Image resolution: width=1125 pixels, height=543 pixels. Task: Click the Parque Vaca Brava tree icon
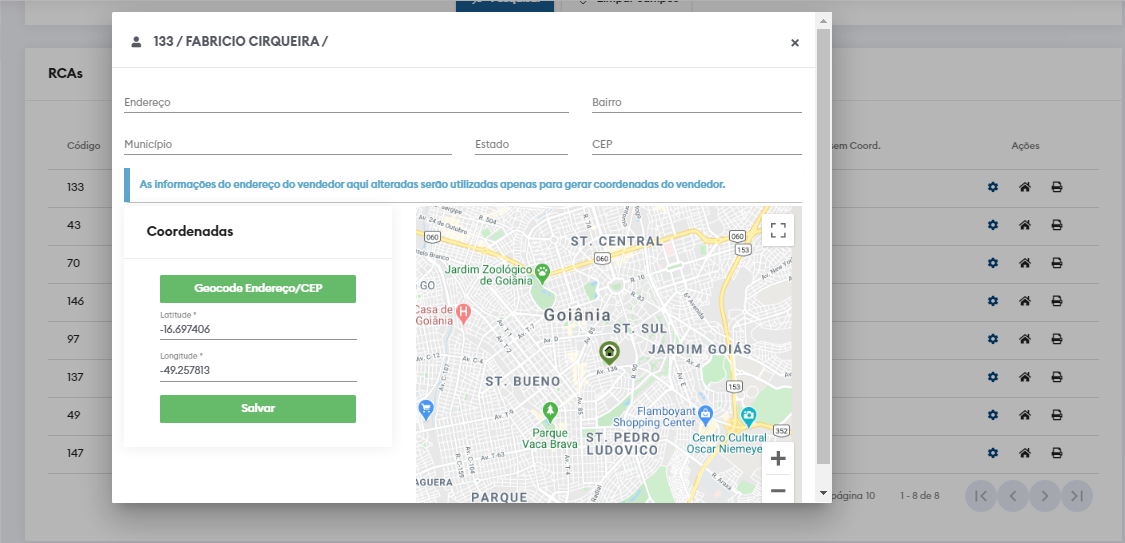(x=549, y=411)
